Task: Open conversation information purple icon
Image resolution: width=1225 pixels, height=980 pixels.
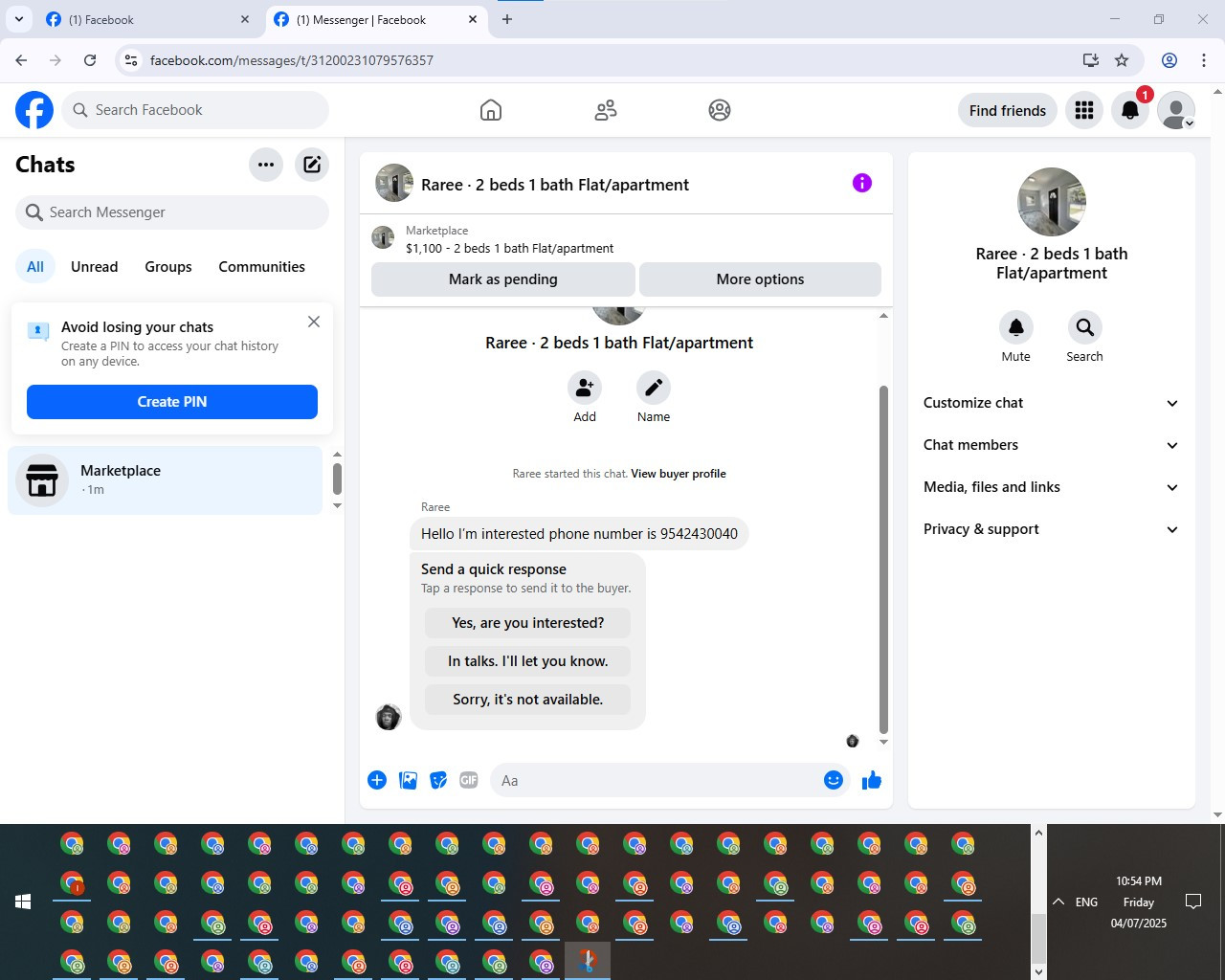Action: 862,183
